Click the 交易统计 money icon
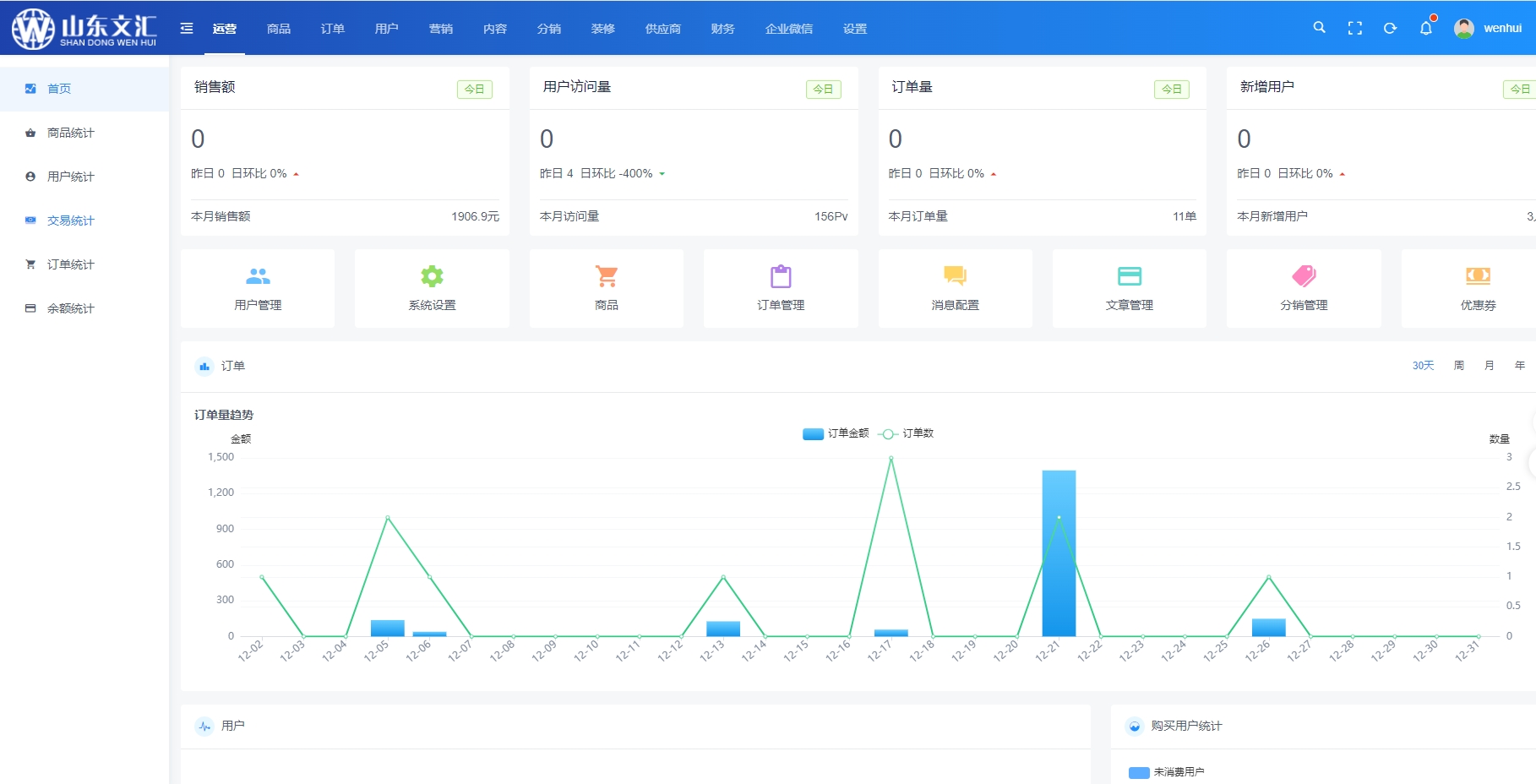This screenshot has width=1536, height=784. pyautogui.click(x=30, y=220)
